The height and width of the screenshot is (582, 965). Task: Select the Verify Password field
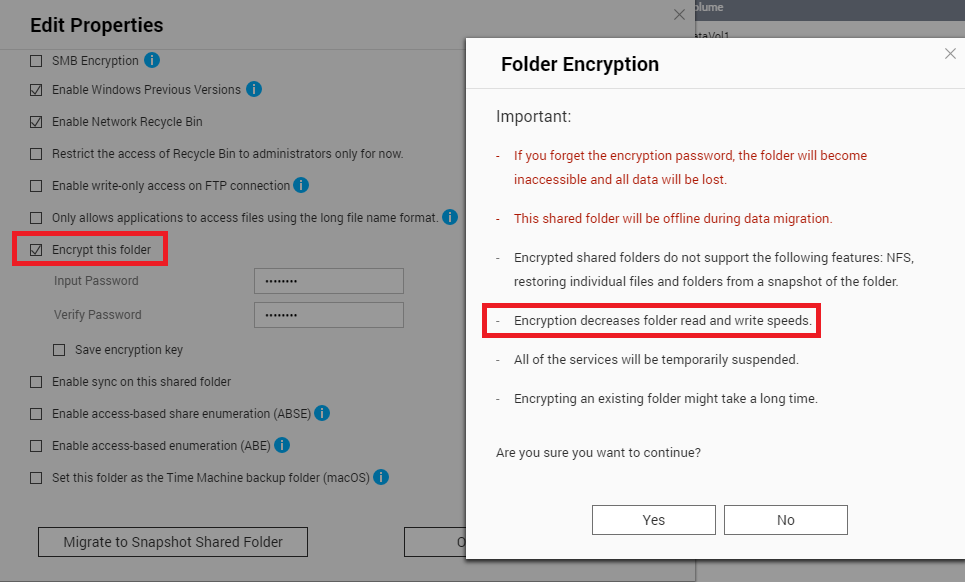point(329,314)
